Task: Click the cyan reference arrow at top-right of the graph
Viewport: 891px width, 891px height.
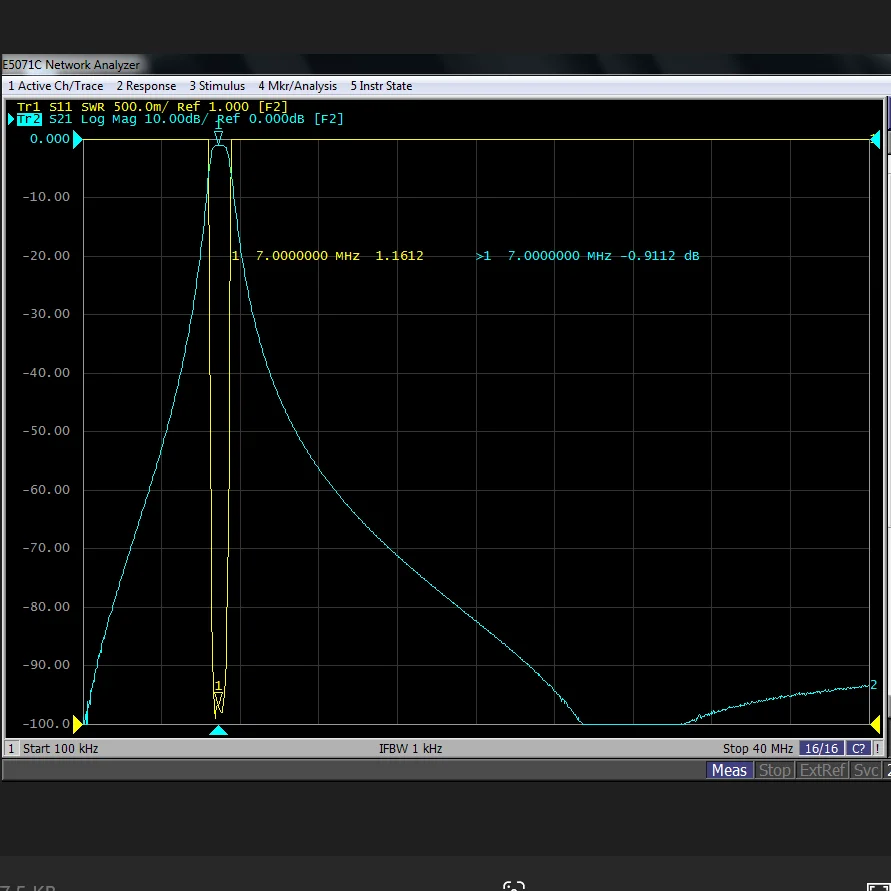Action: (x=876, y=139)
